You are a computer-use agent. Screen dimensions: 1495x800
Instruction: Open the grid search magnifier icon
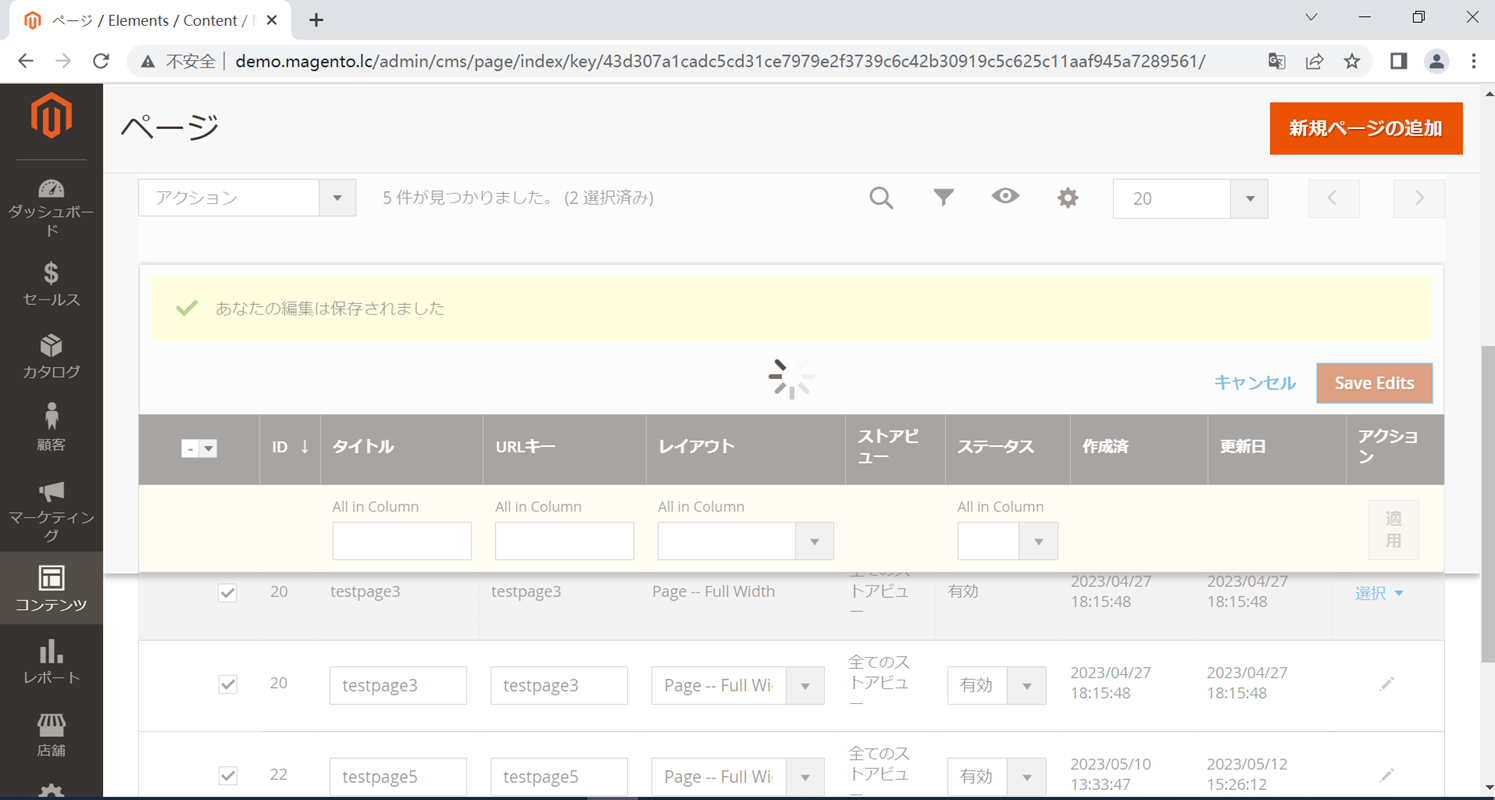click(x=881, y=197)
